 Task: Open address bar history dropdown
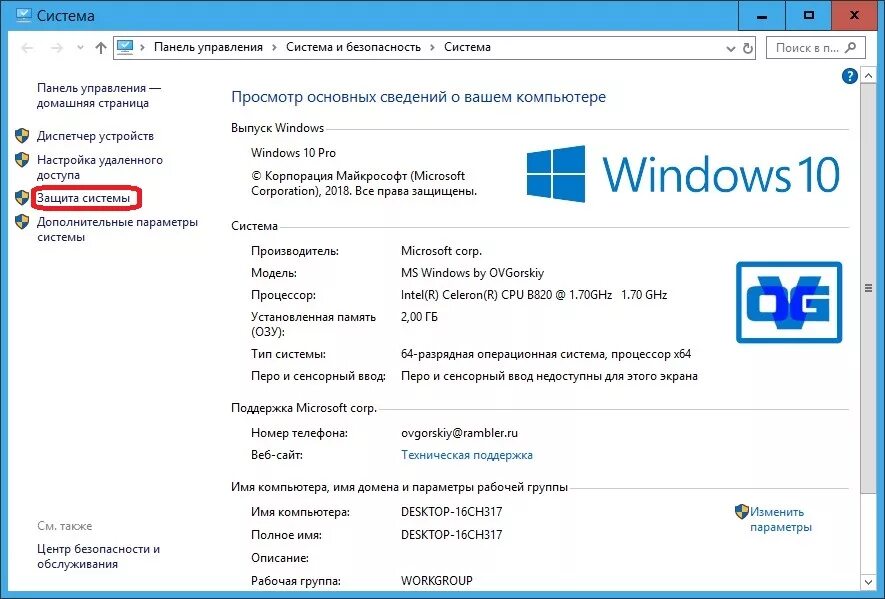click(x=730, y=49)
